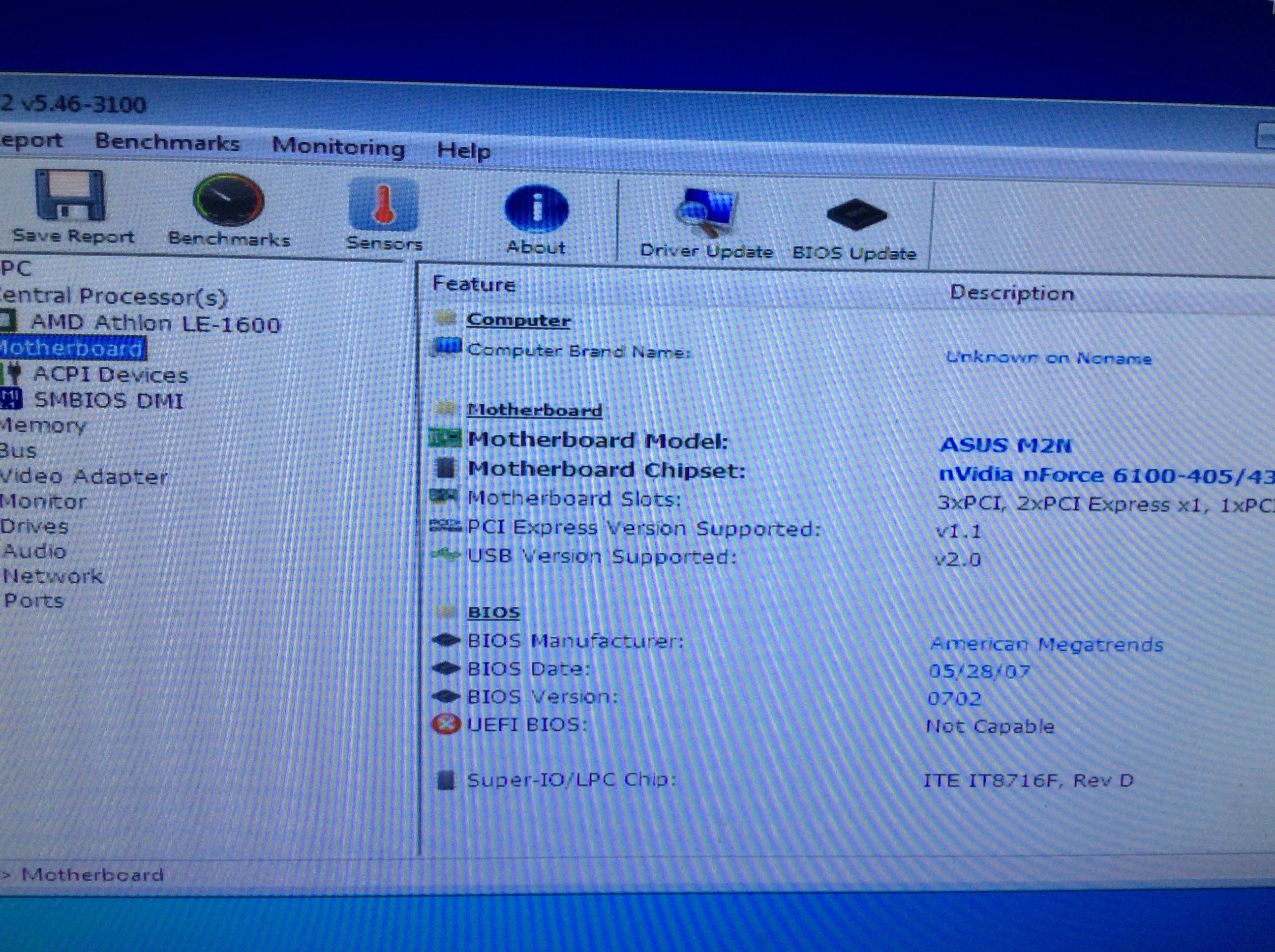Select the Network category in the tree
1275x952 pixels.
point(53,576)
